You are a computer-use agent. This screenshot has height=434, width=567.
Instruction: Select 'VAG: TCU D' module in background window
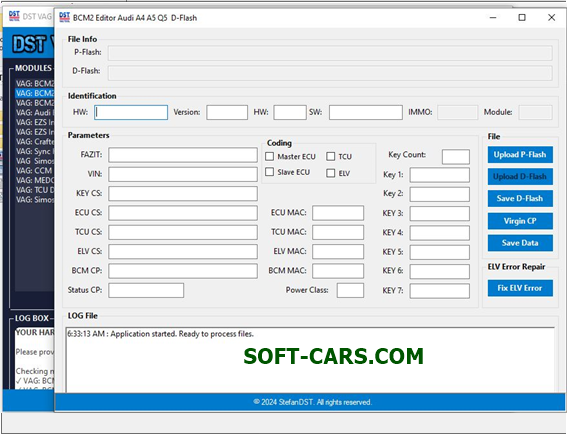tap(34, 190)
